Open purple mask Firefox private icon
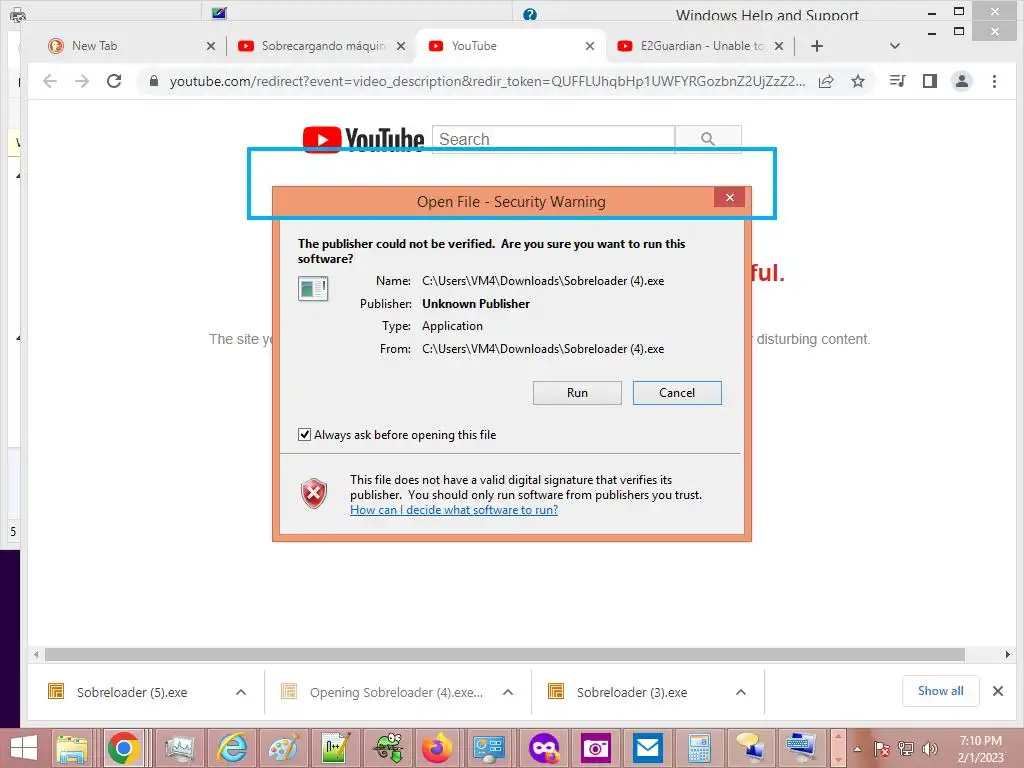 (543, 748)
